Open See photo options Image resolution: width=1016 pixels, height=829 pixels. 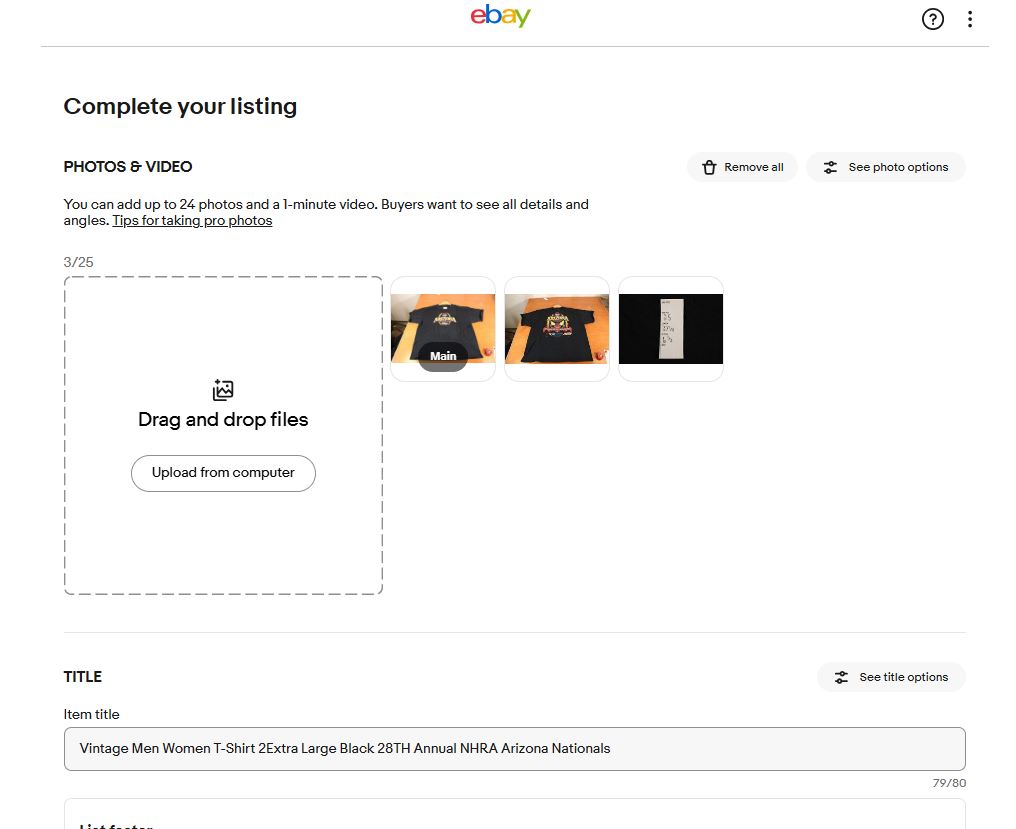886,167
